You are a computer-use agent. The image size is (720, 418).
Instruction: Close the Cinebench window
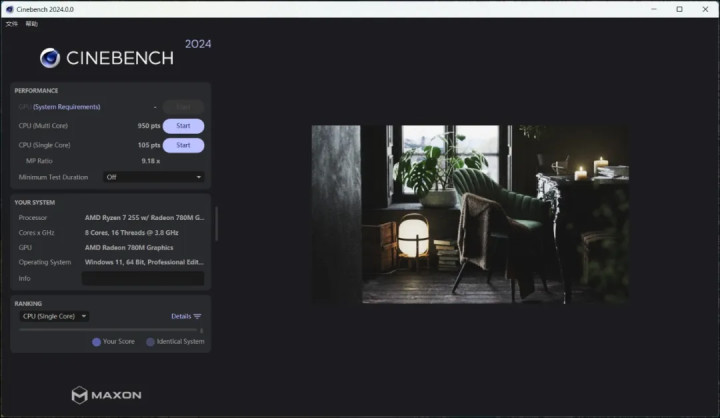[705, 9]
